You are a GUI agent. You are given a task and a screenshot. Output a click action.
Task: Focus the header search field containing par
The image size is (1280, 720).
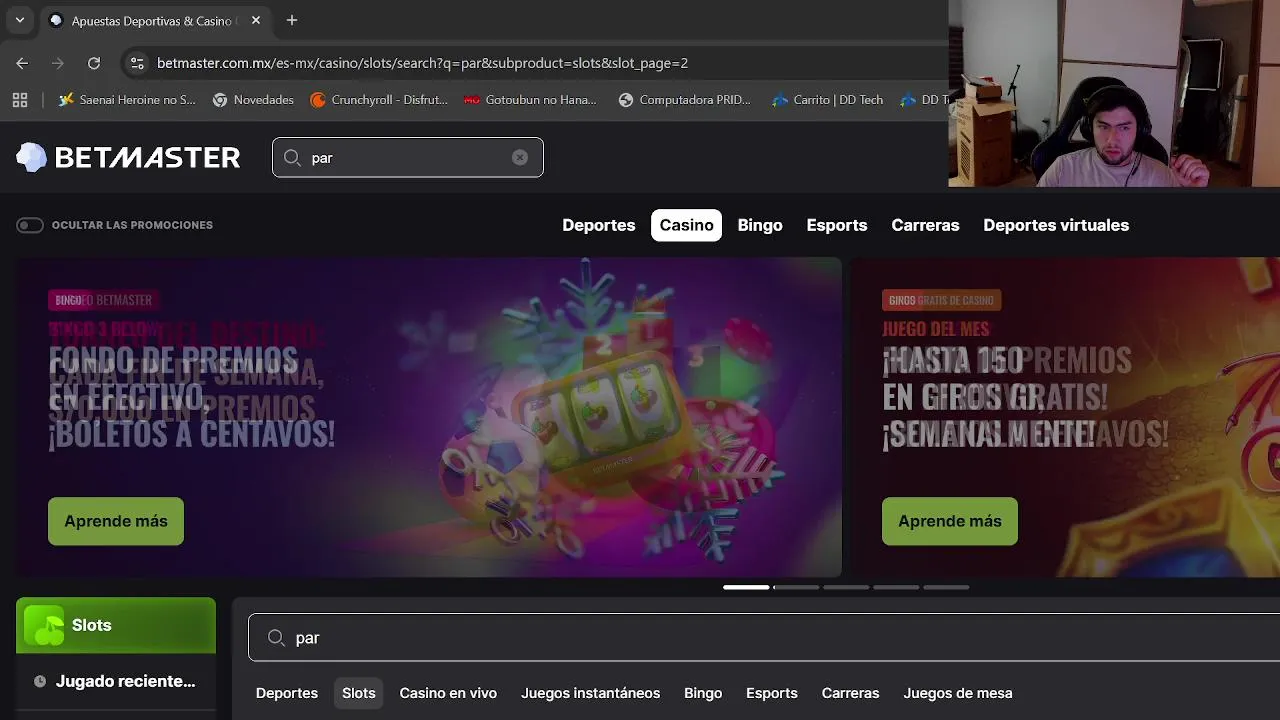(408, 158)
